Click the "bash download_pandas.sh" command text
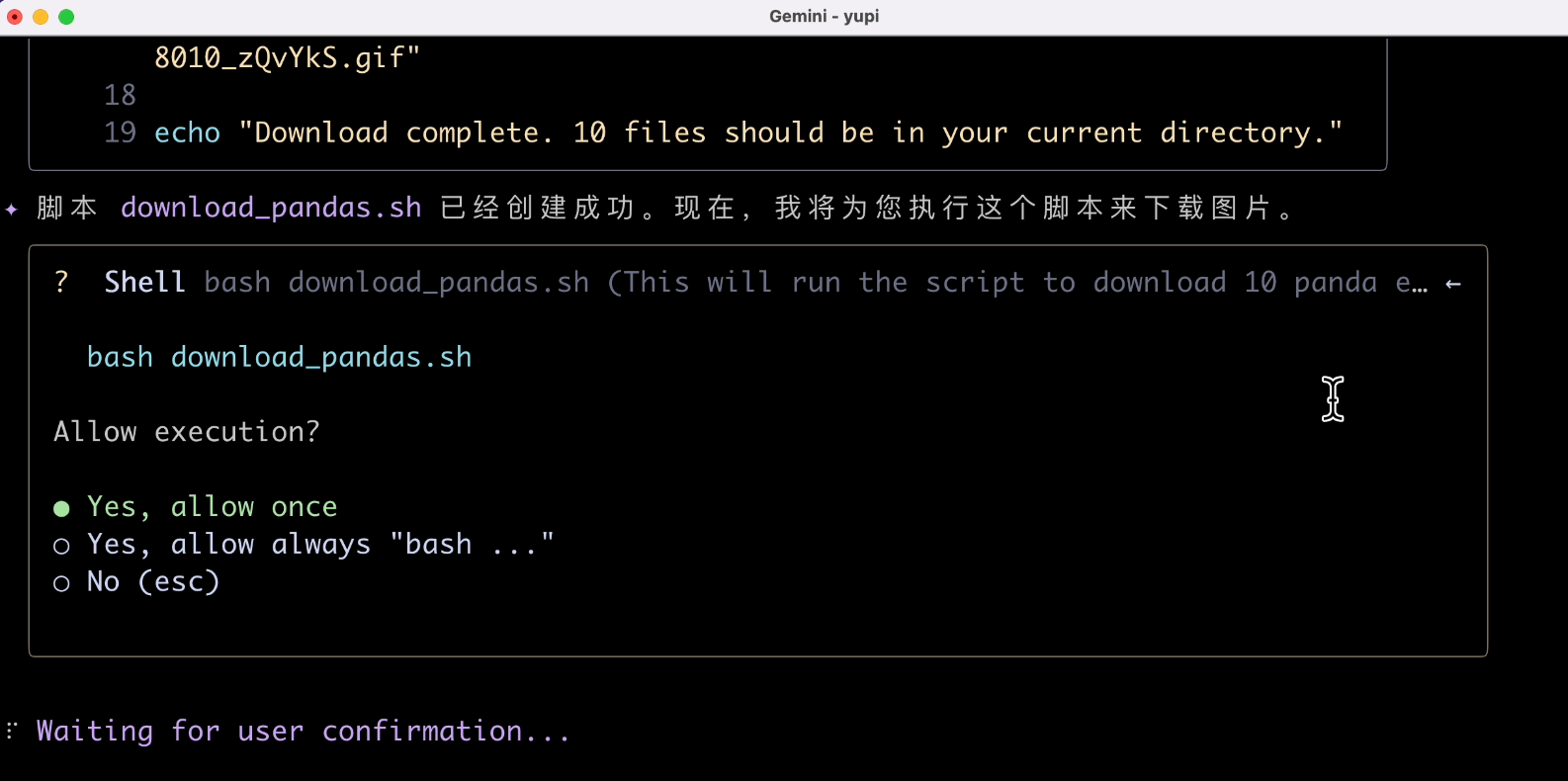 tap(279, 358)
